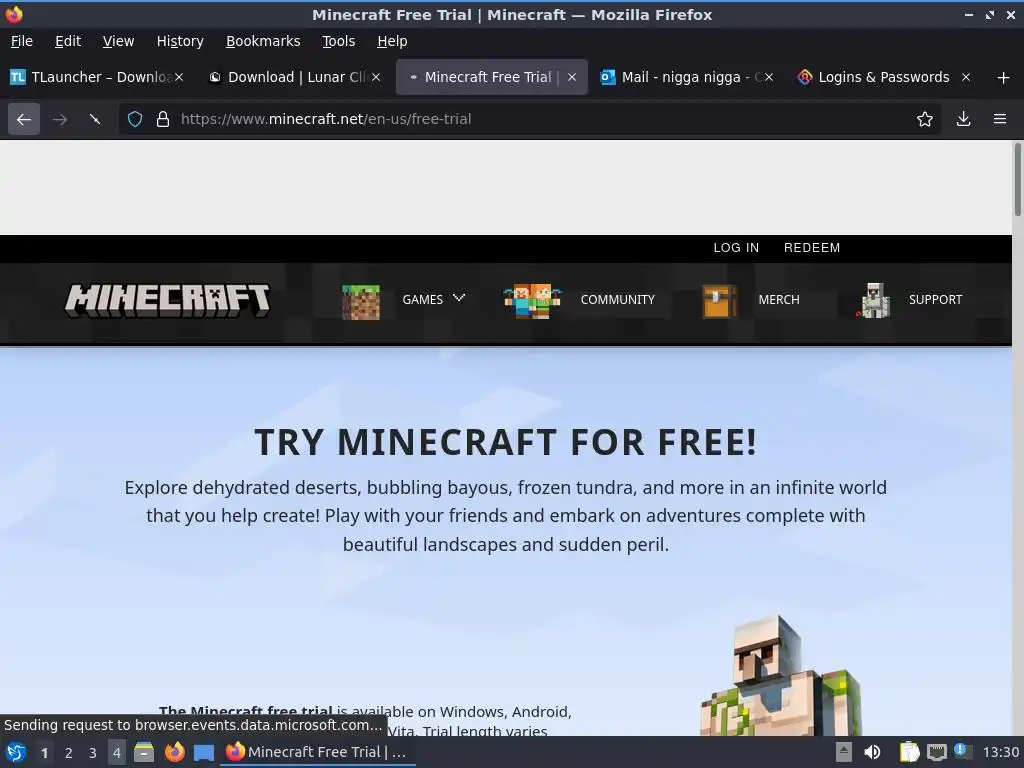
Task: Open the GAMES navigation item
Action: coord(423,300)
